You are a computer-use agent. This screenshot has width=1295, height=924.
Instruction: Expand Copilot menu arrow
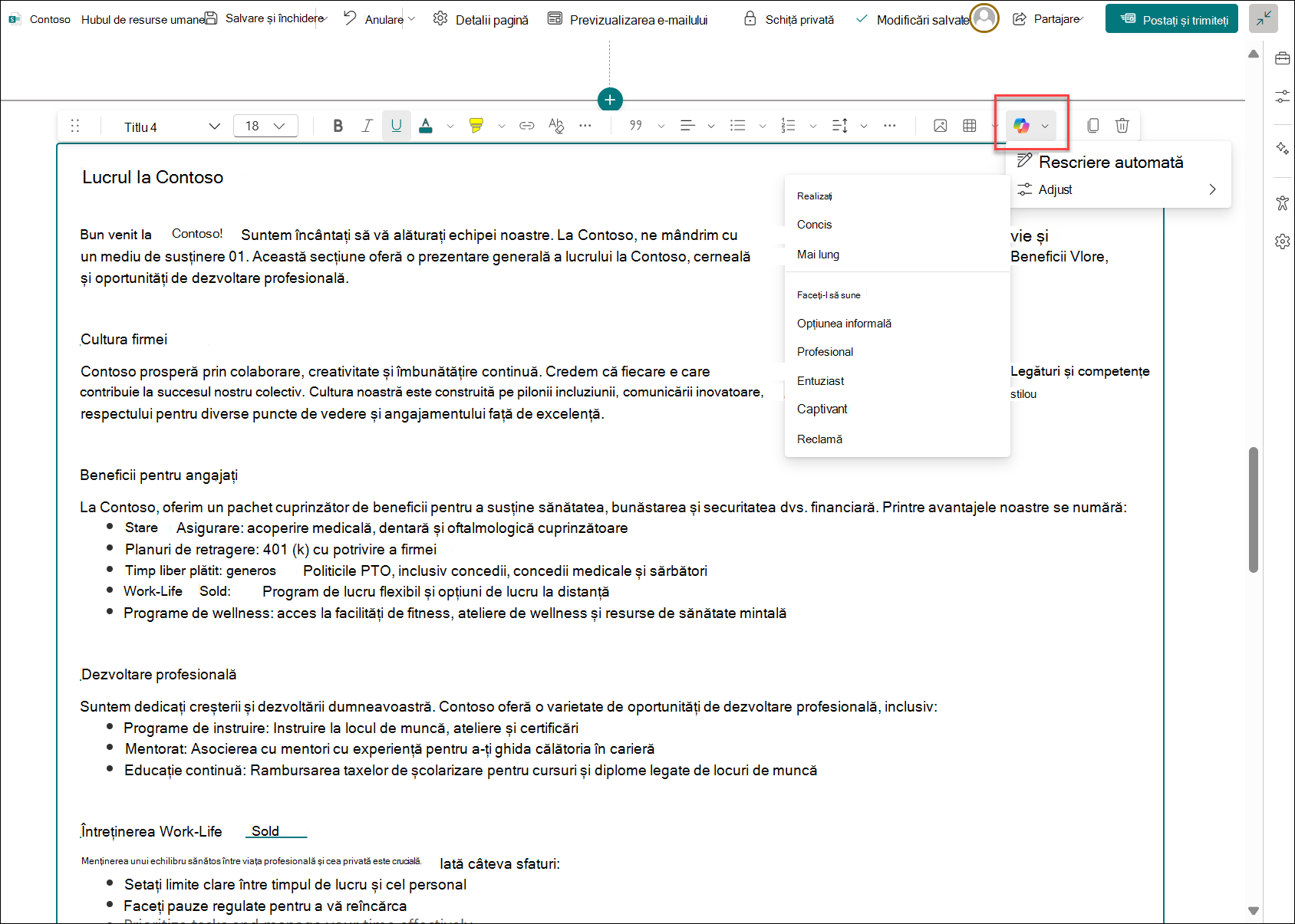click(x=1045, y=126)
